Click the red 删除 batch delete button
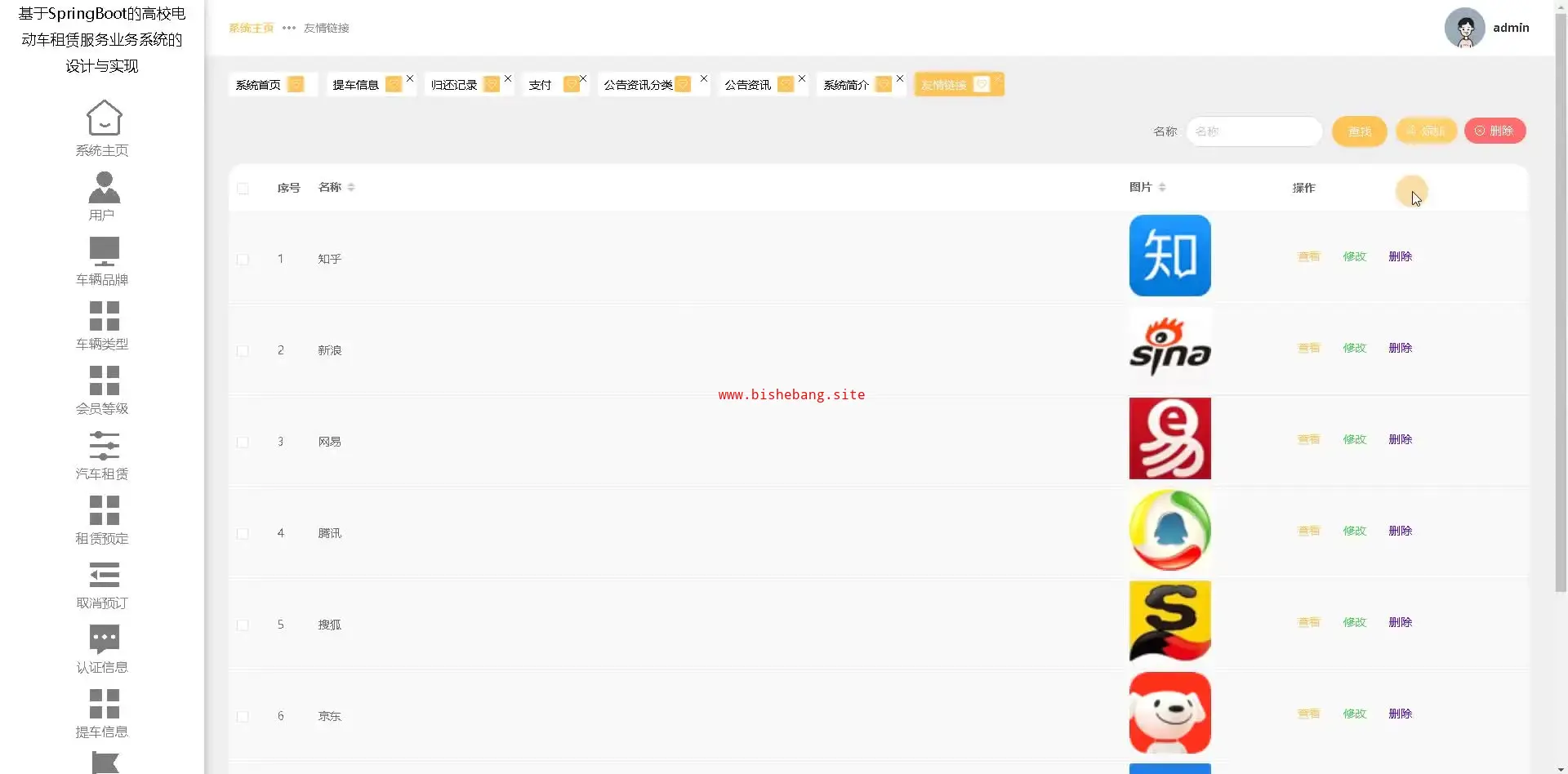1568x774 pixels. click(1494, 131)
